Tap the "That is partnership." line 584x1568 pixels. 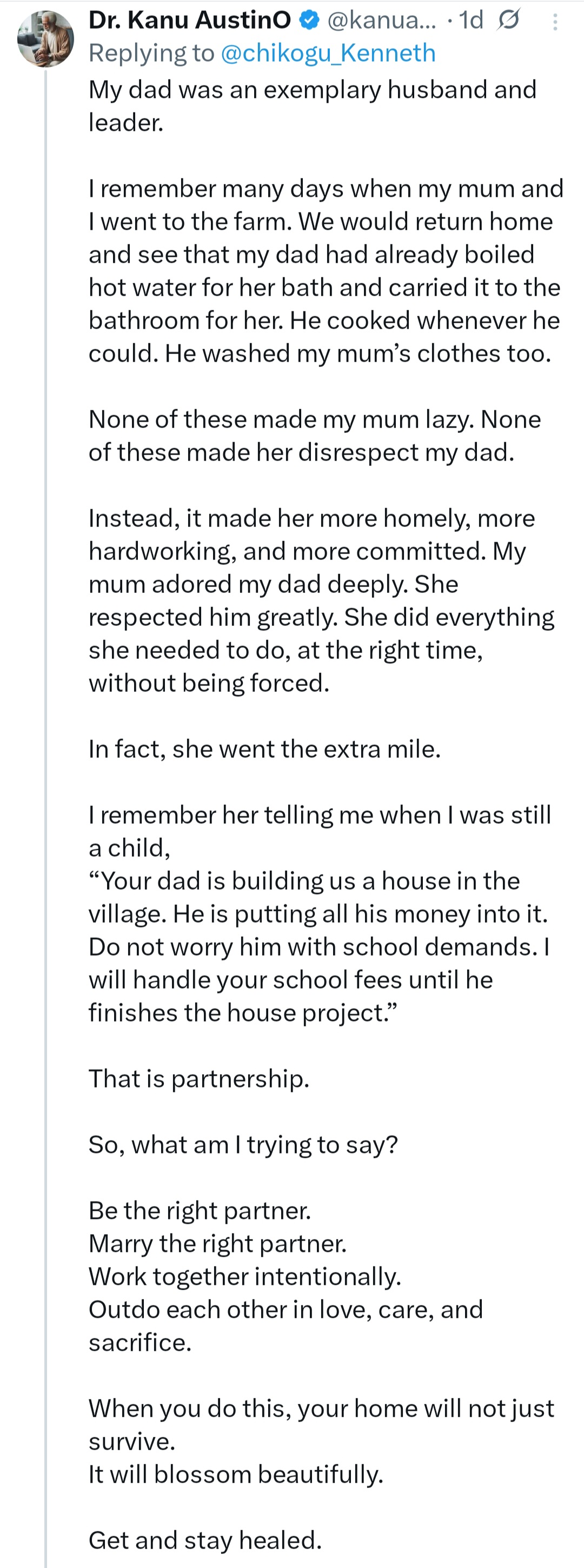199,1079
